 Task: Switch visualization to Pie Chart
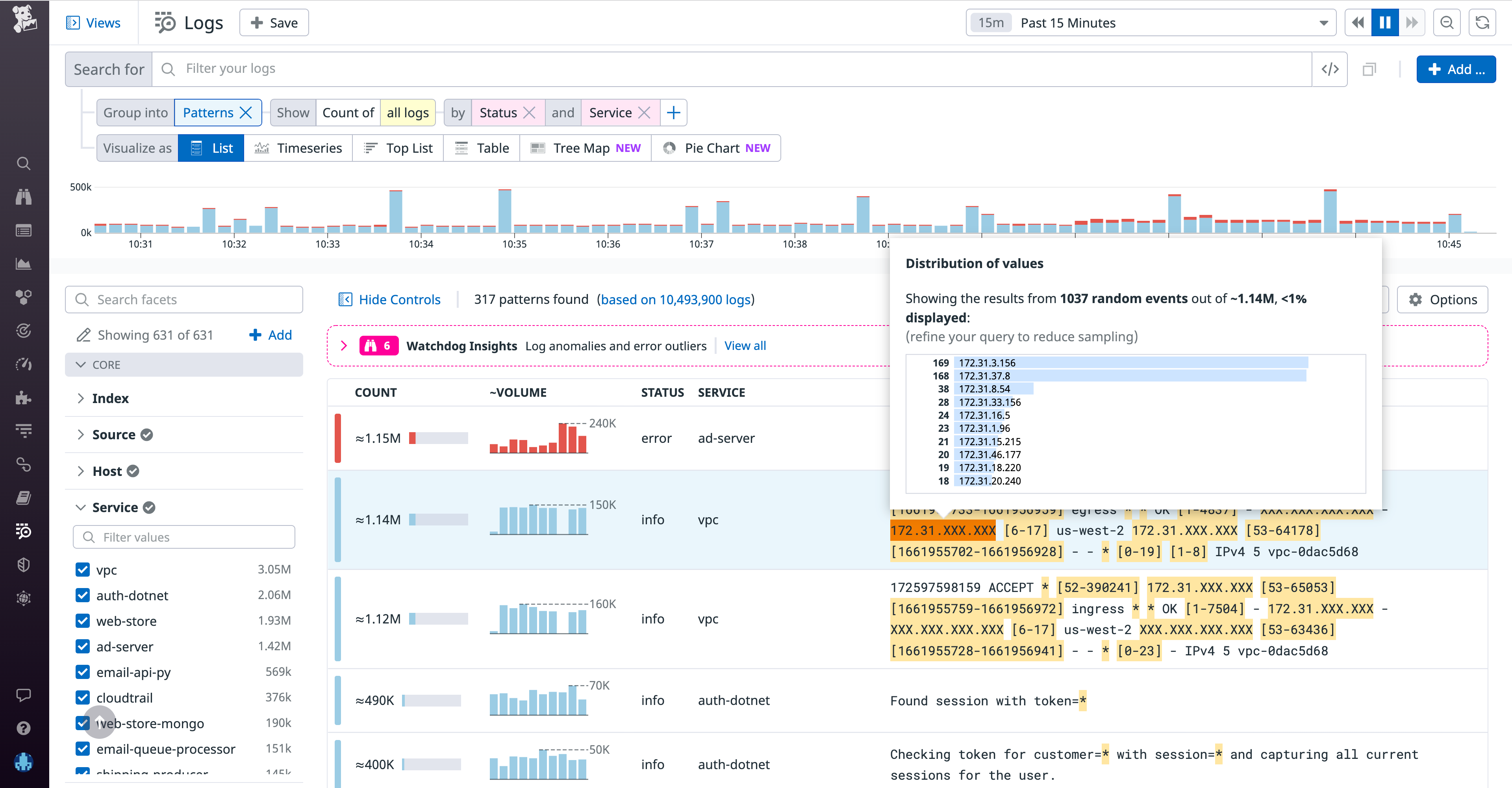(716, 148)
